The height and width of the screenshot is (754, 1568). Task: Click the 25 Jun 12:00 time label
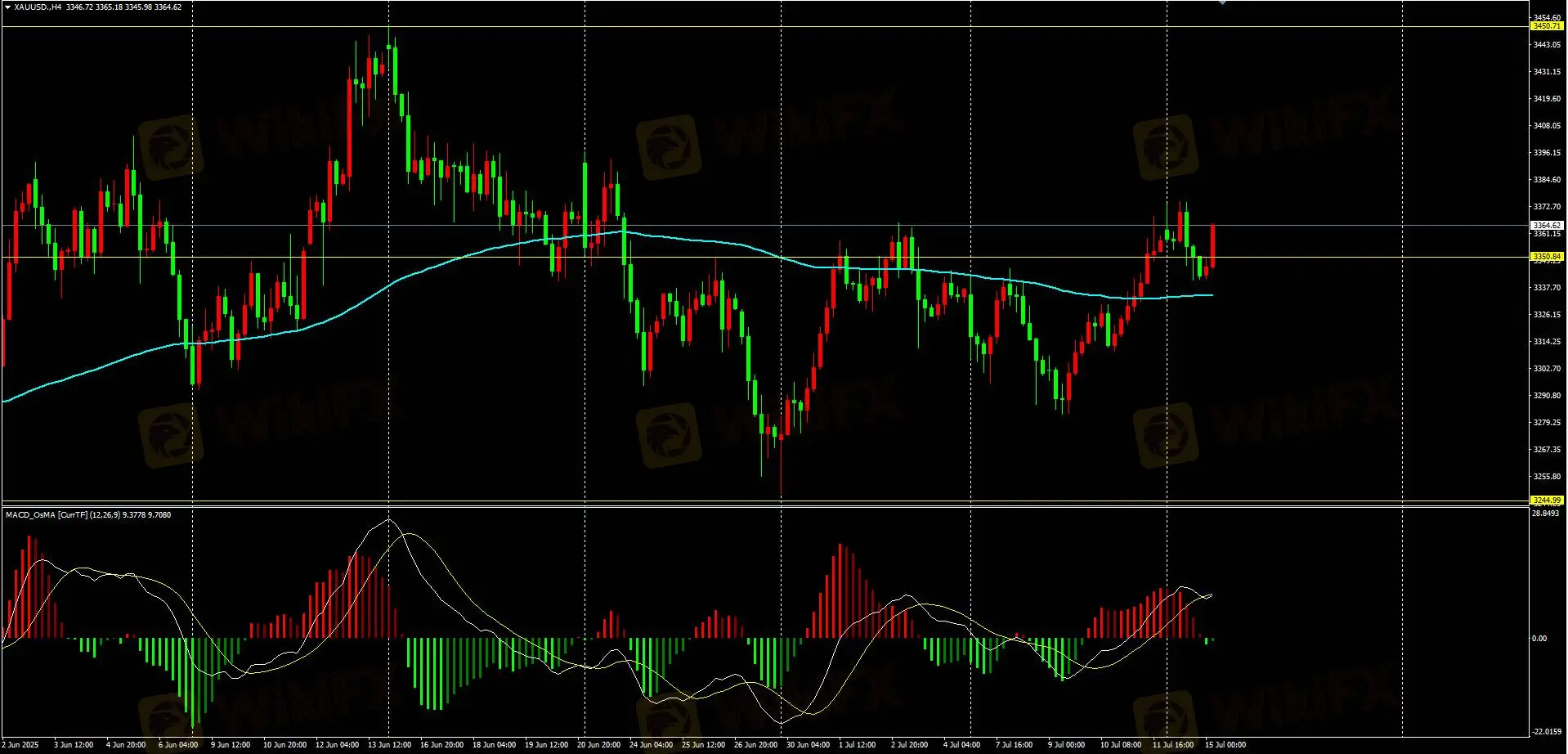[x=703, y=745]
